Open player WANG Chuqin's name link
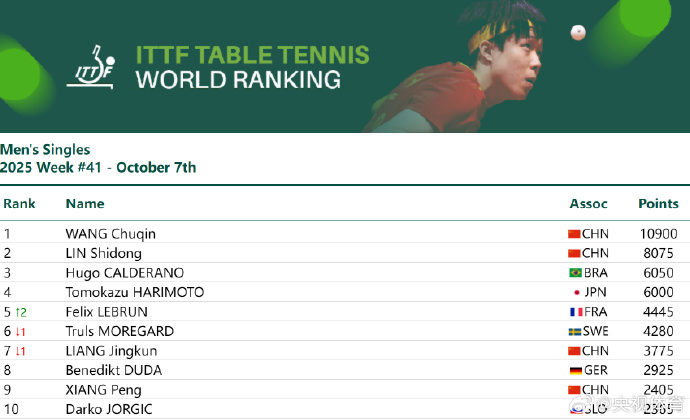This screenshot has width=690, height=420. pos(110,234)
